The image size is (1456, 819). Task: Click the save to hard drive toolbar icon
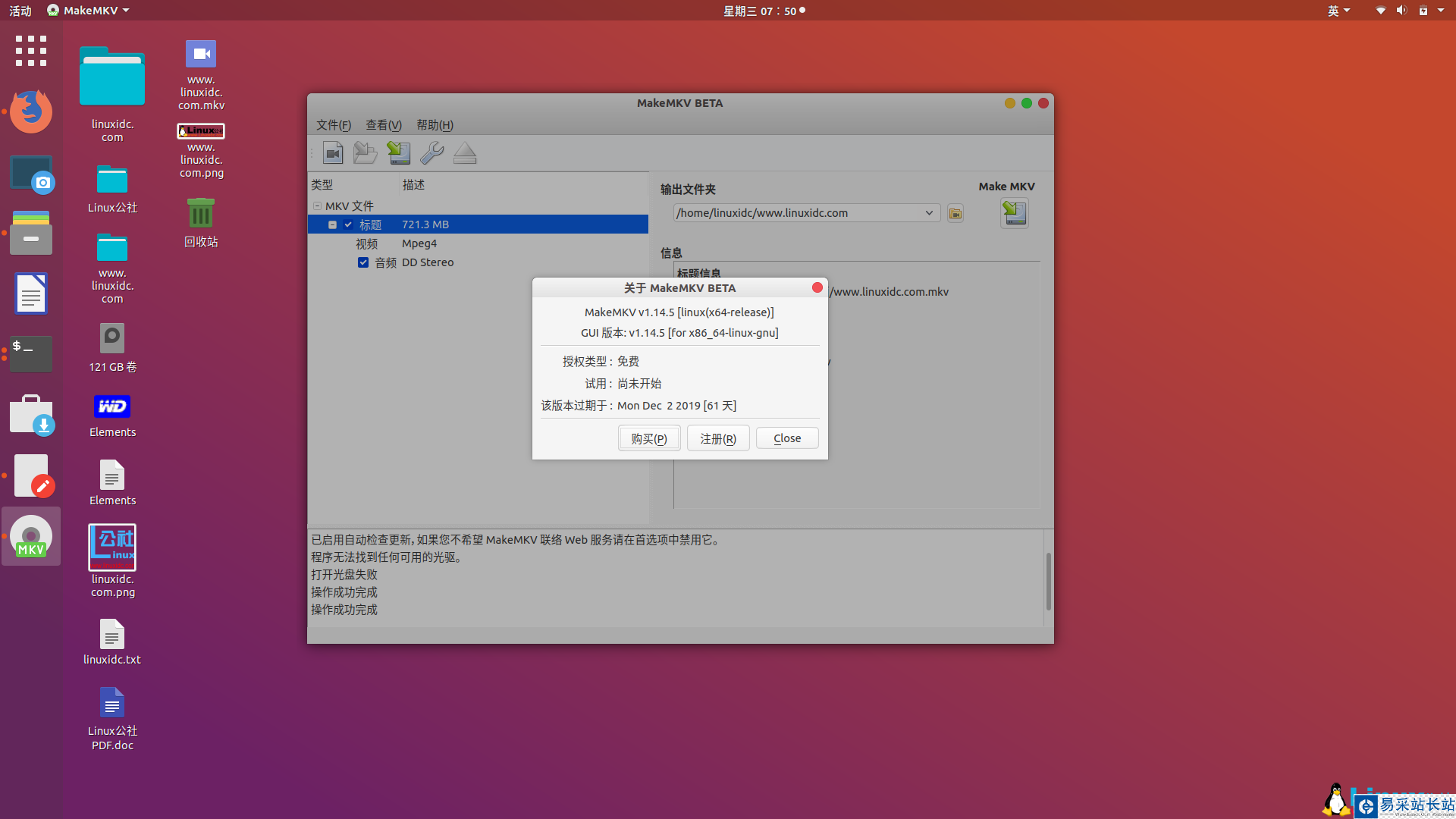399,153
